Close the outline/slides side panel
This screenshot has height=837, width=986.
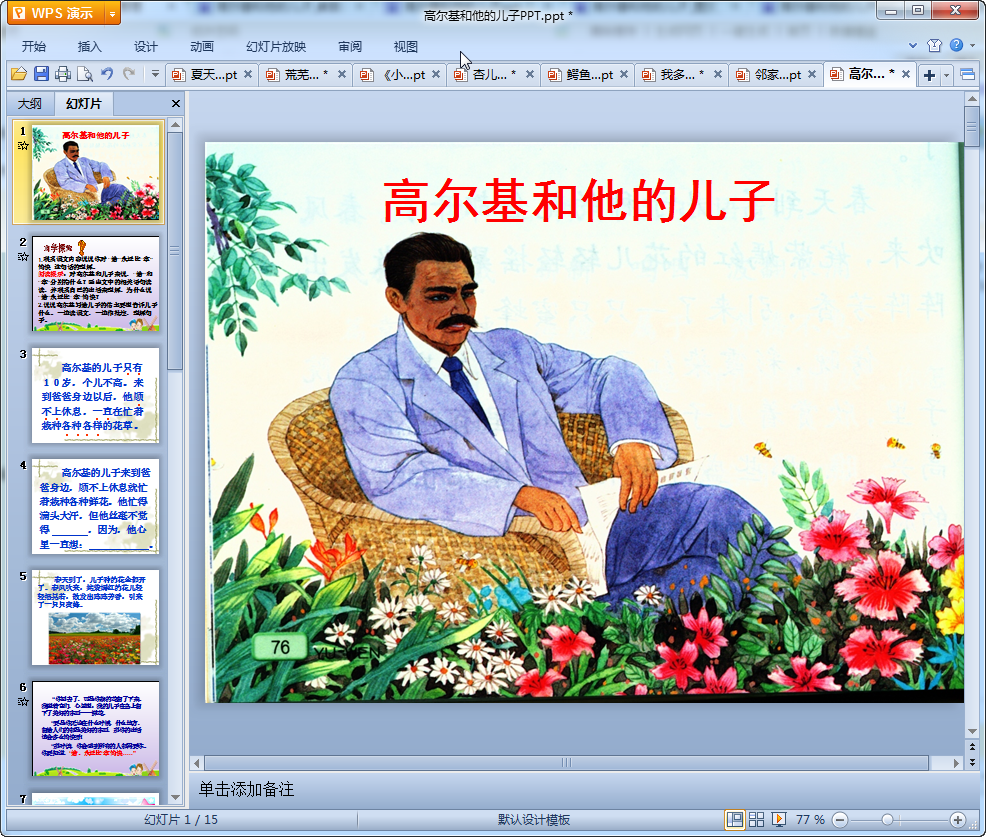[x=176, y=104]
